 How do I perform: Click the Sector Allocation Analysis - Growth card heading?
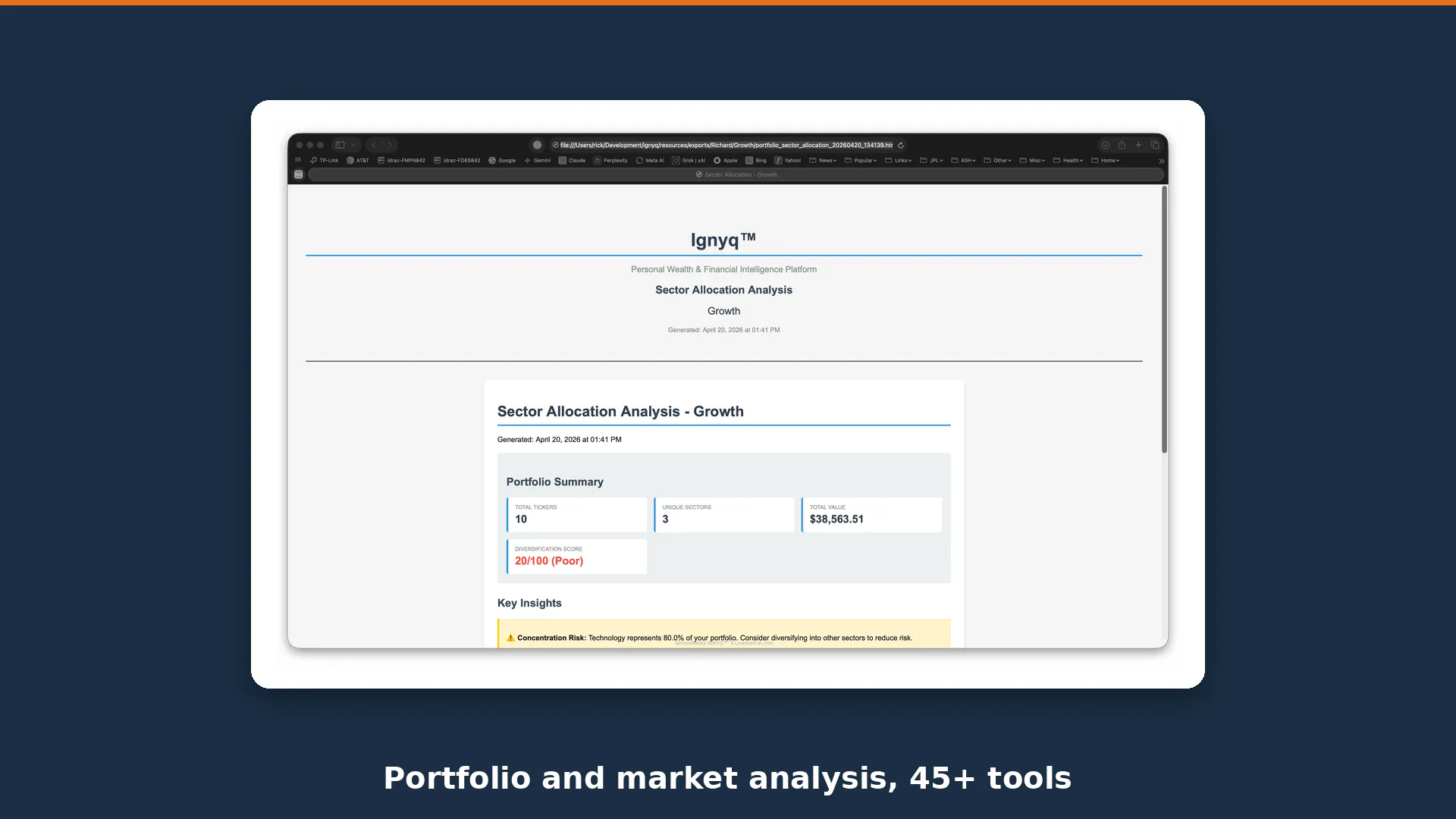(620, 411)
